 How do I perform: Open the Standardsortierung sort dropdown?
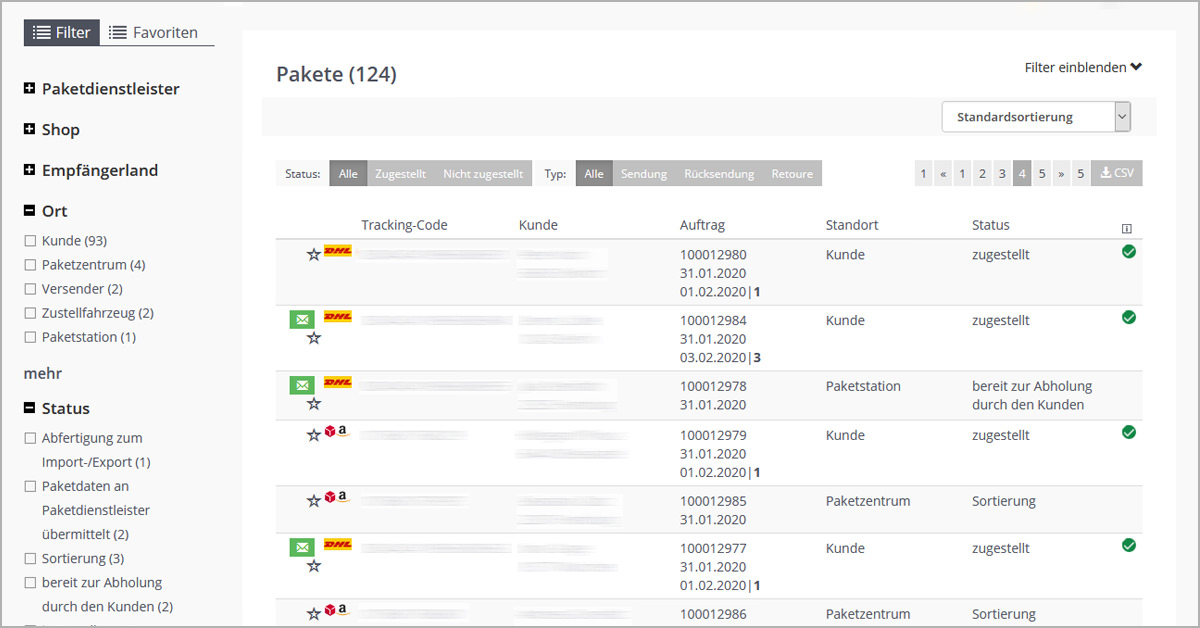[x=1036, y=117]
